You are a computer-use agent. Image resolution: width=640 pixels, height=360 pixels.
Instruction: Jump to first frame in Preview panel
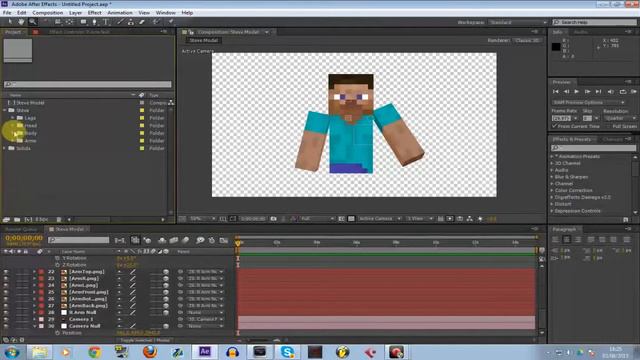coord(556,92)
